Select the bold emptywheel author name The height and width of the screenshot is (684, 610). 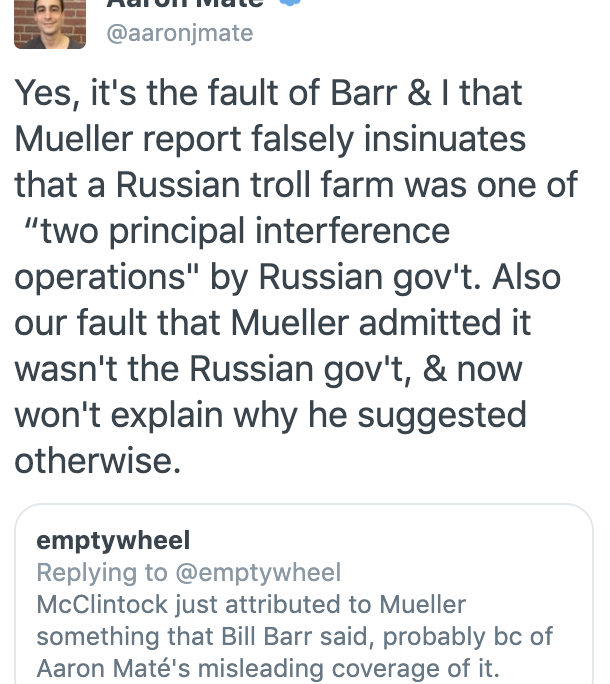[113, 540]
